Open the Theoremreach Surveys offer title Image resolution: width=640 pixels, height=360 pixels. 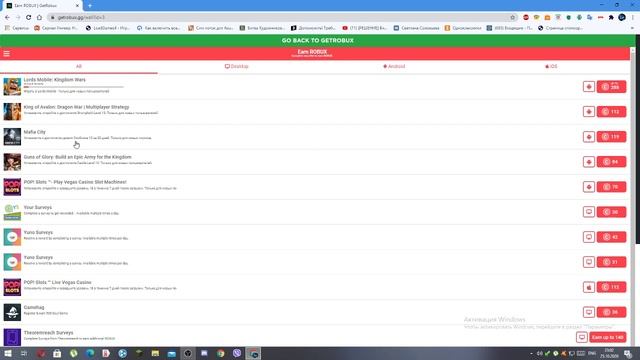(48, 333)
